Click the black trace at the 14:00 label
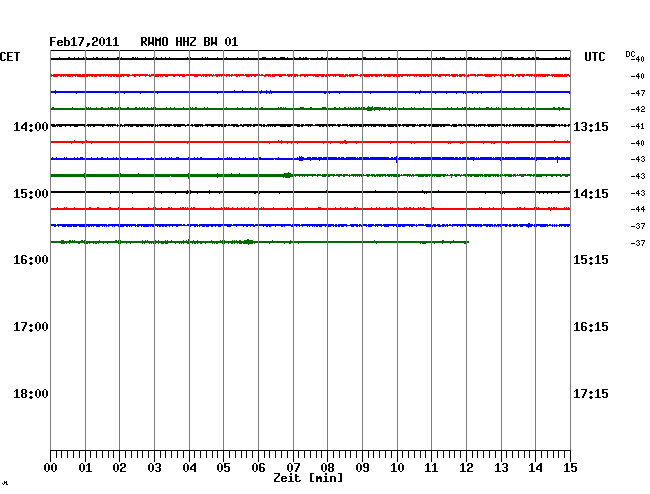Viewport: 650px width, 494px height. click(x=310, y=125)
